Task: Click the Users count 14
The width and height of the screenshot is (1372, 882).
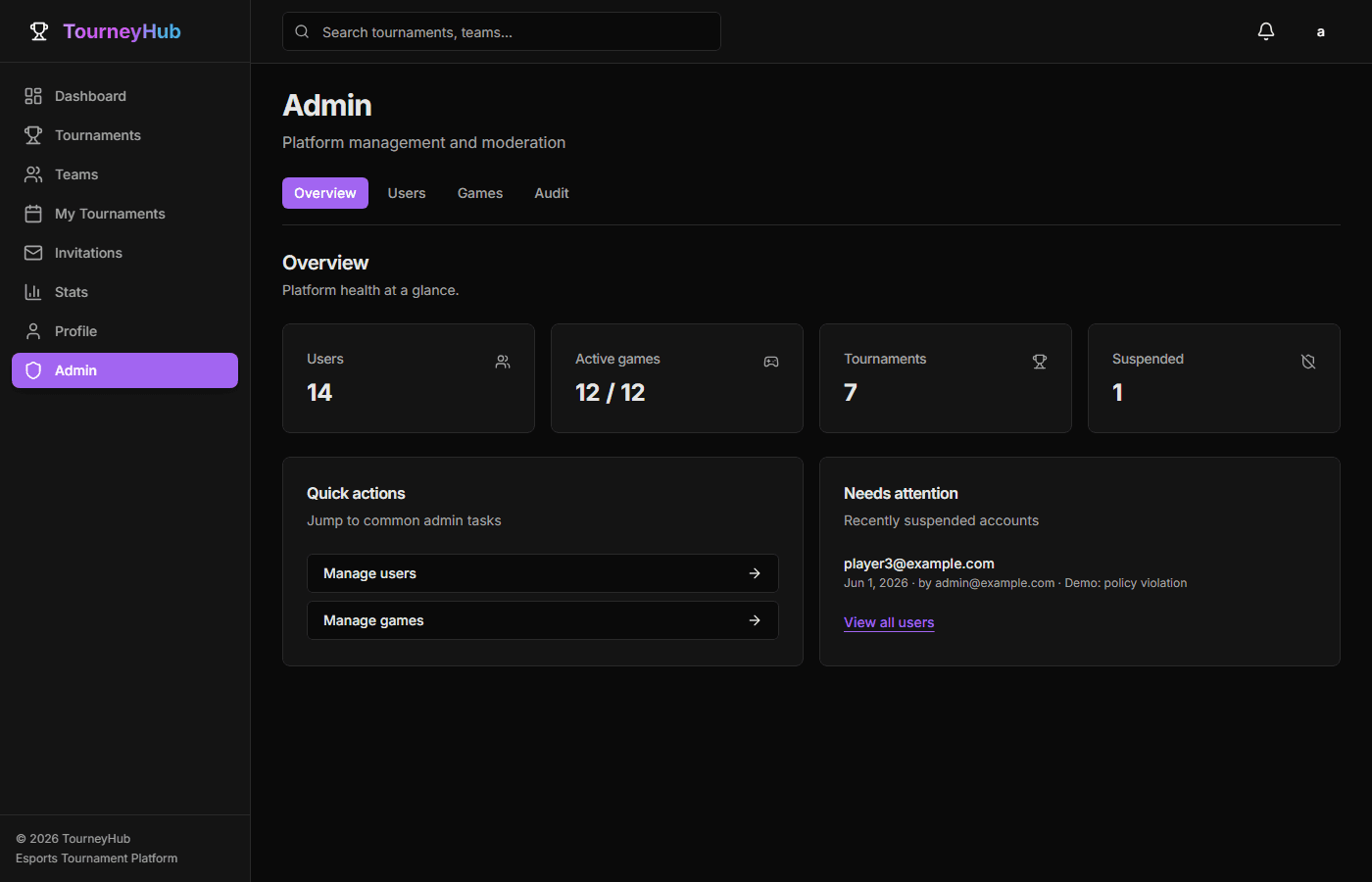Action: 319,393
